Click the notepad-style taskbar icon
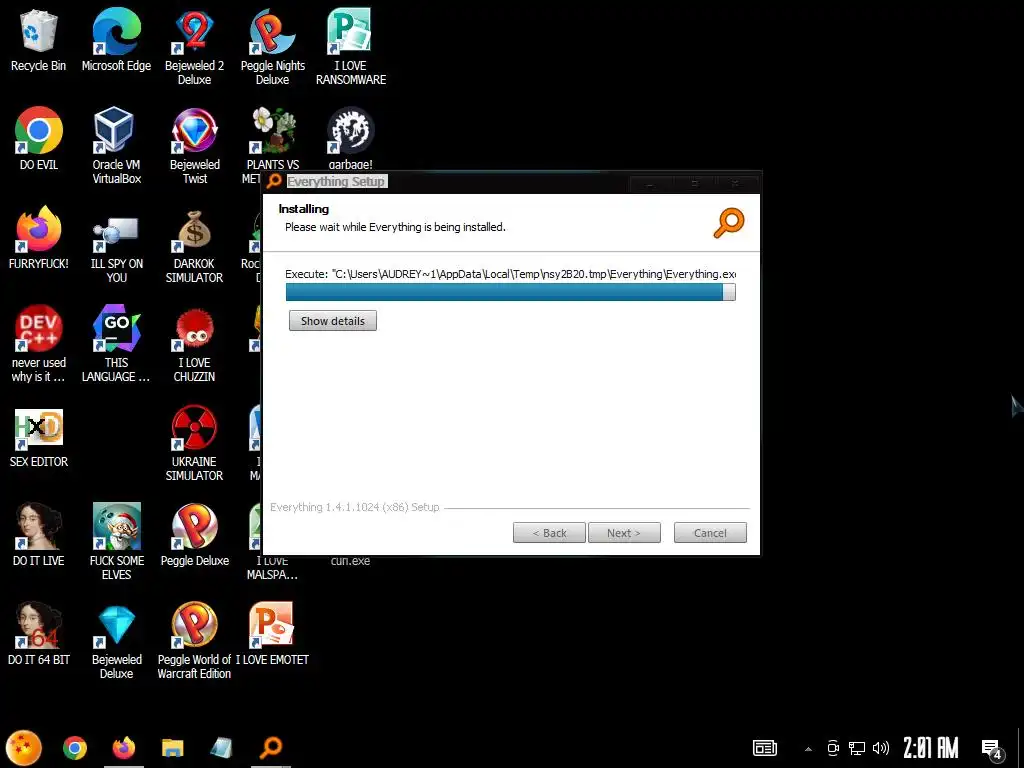This screenshot has width=1024, height=768. click(221, 748)
